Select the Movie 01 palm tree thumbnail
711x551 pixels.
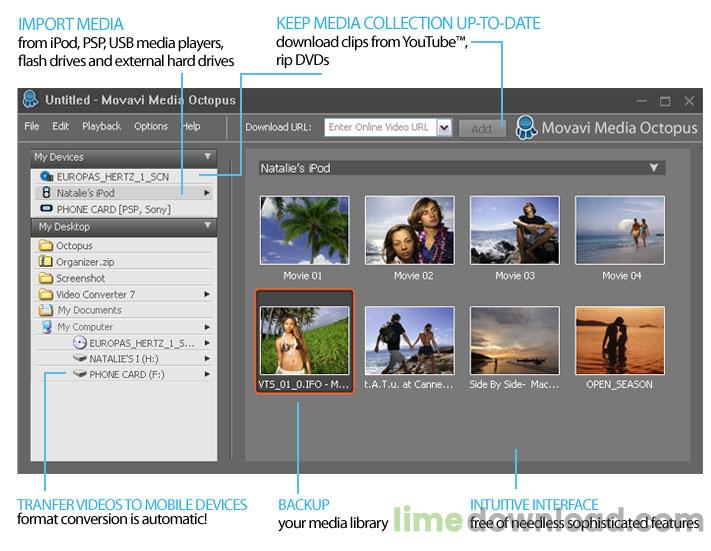(x=304, y=230)
